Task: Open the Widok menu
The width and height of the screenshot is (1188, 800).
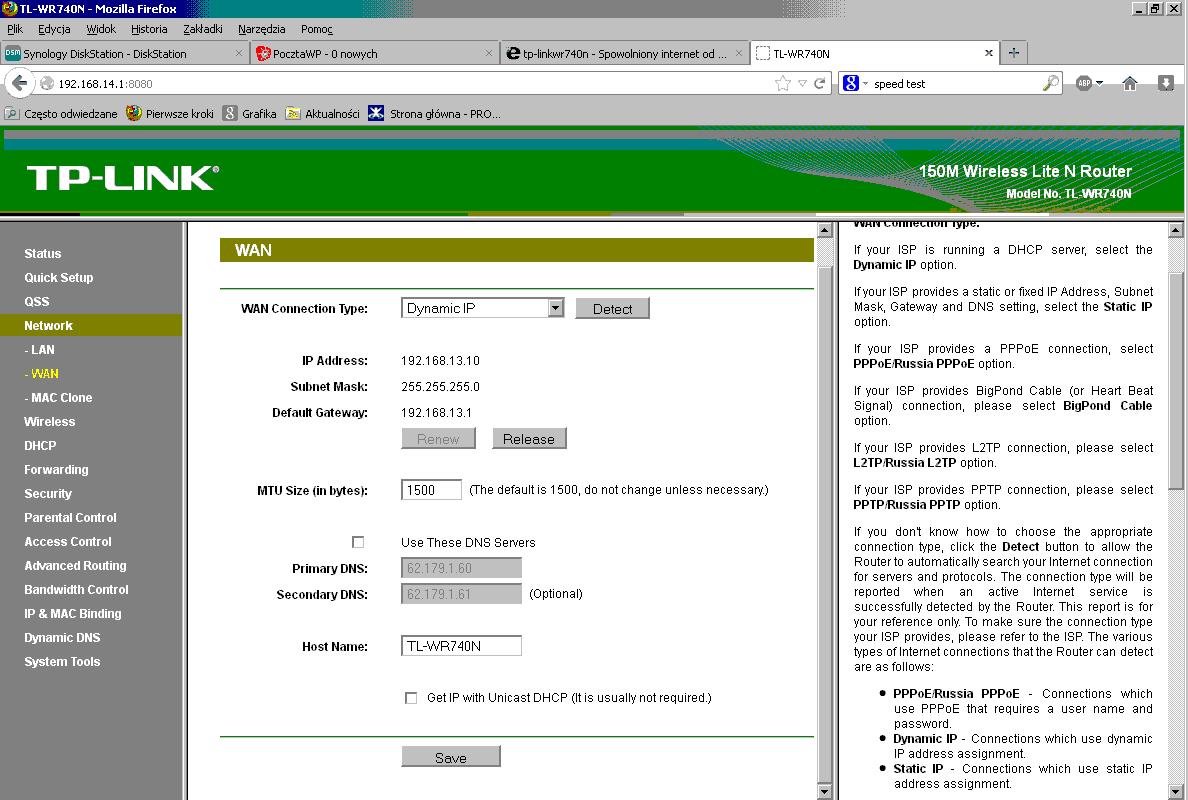Action: [x=101, y=29]
